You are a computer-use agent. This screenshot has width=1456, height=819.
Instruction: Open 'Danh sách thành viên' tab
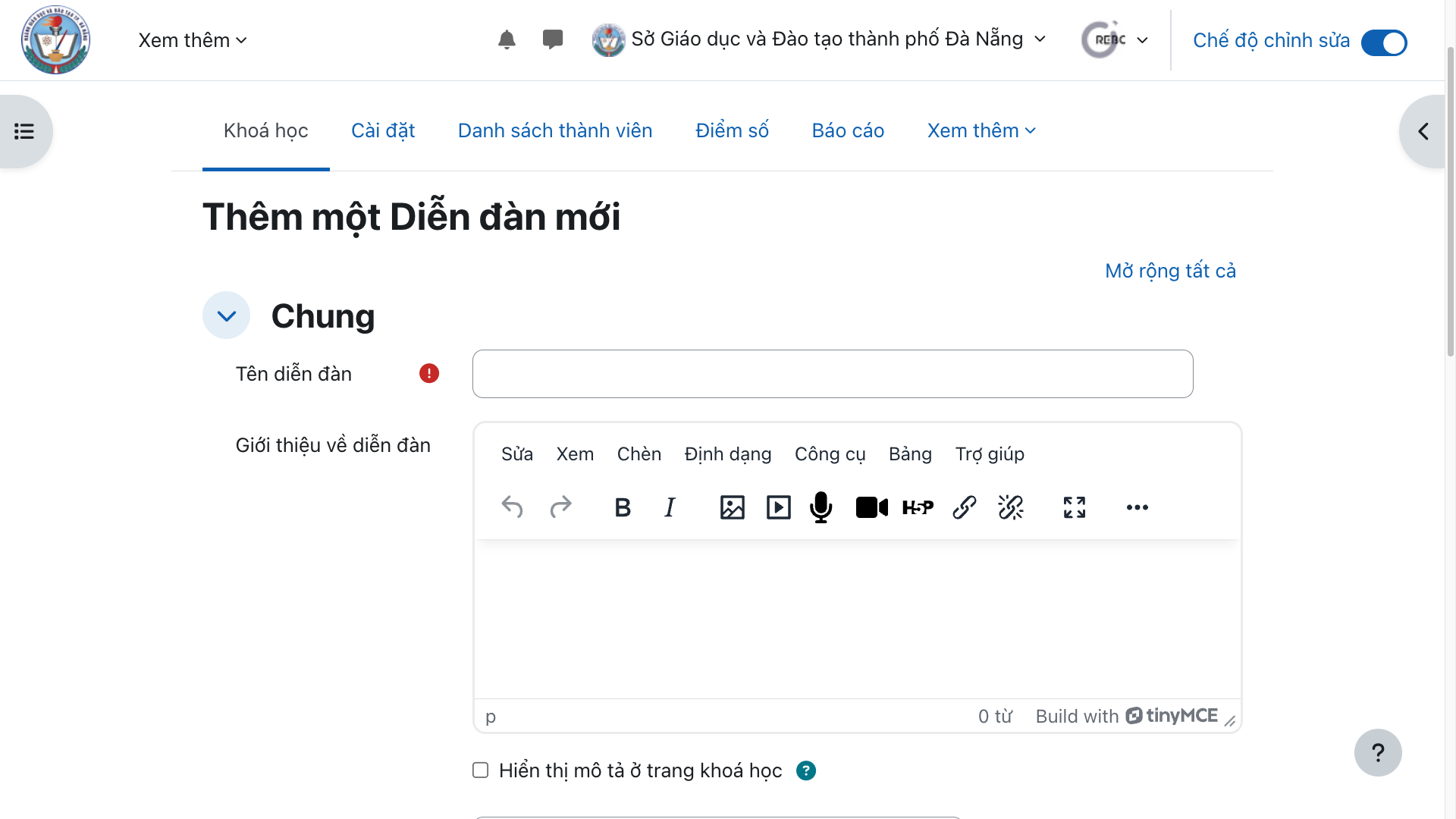[555, 130]
